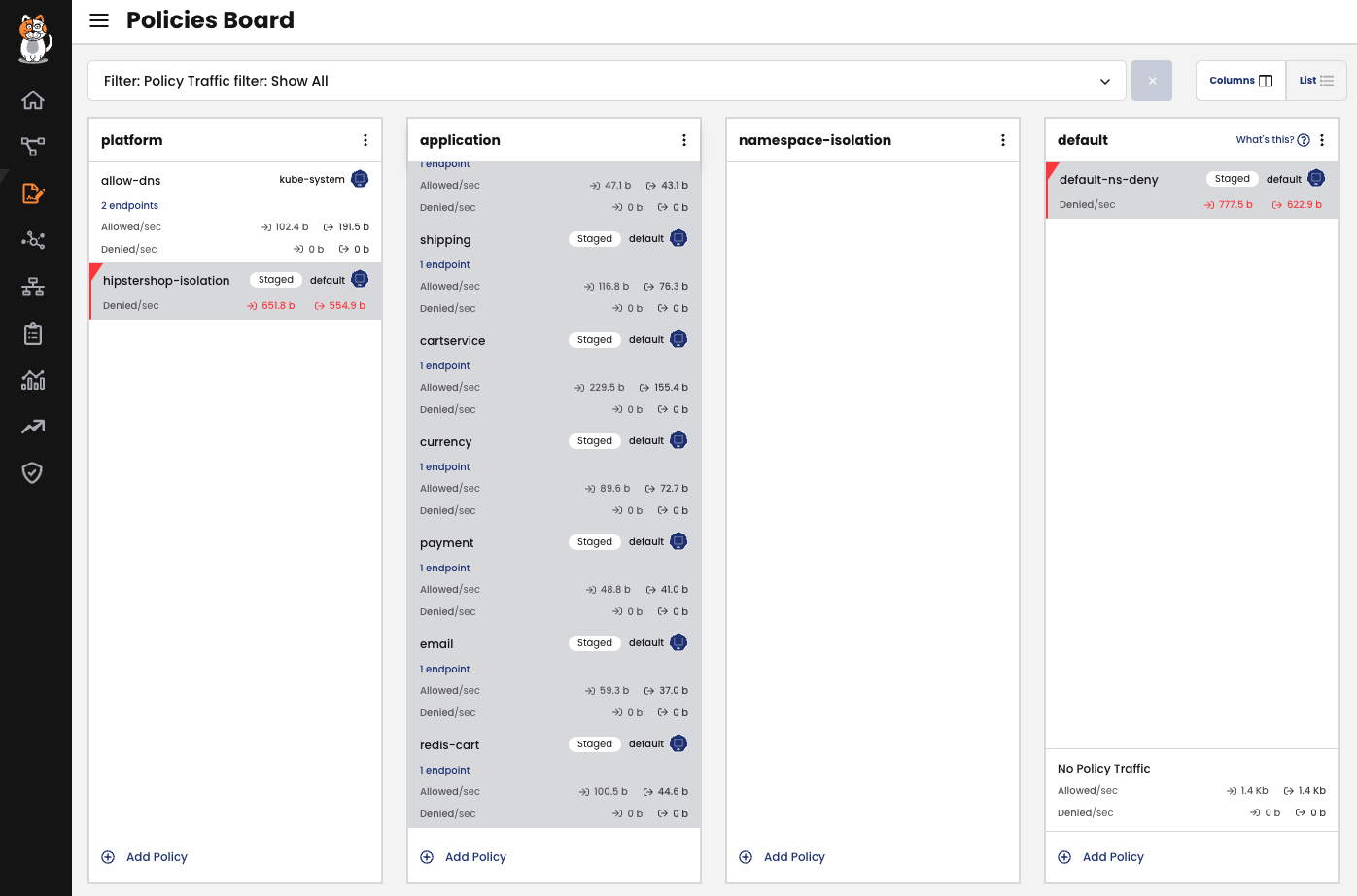
Task: Open currency 1 endpoint link
Action: point(445,467)
